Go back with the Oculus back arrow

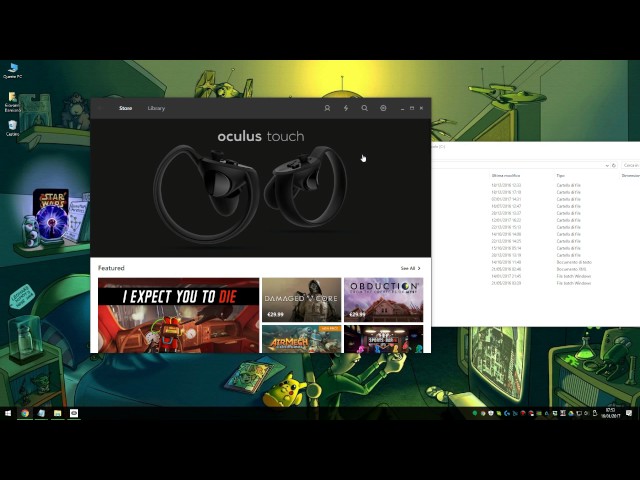pyautogui.click(x=100, y=108)
